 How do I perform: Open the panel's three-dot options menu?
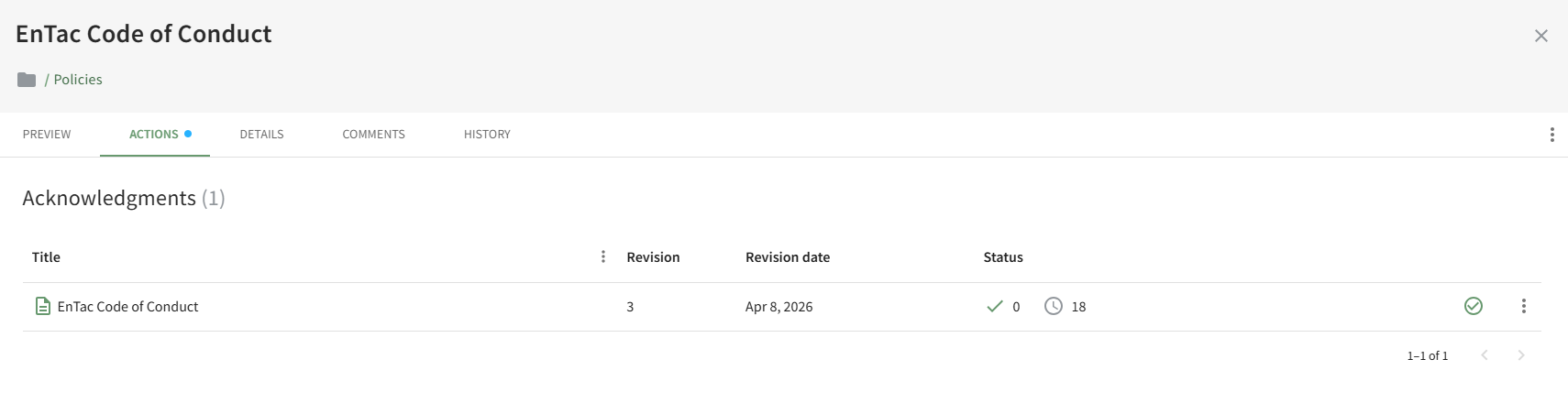point(1551,135)
